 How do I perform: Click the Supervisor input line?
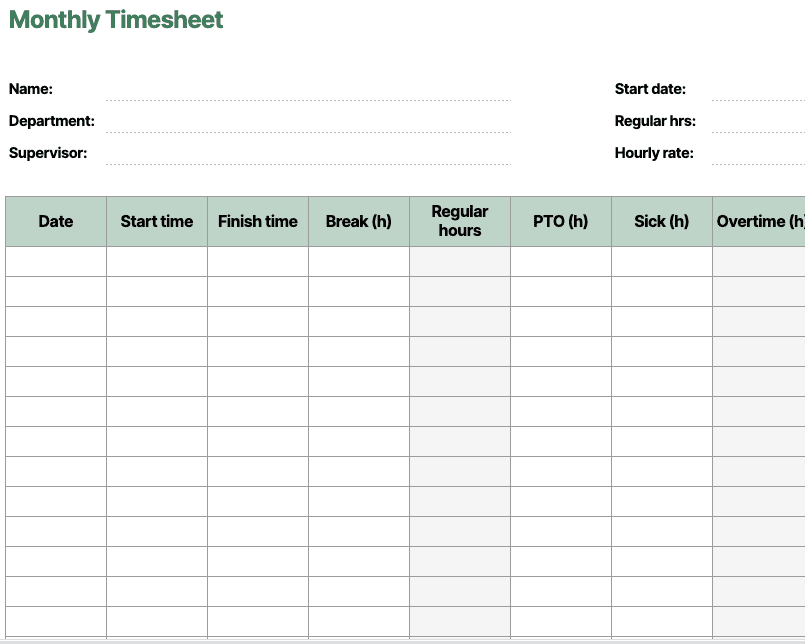click(308, 154)
